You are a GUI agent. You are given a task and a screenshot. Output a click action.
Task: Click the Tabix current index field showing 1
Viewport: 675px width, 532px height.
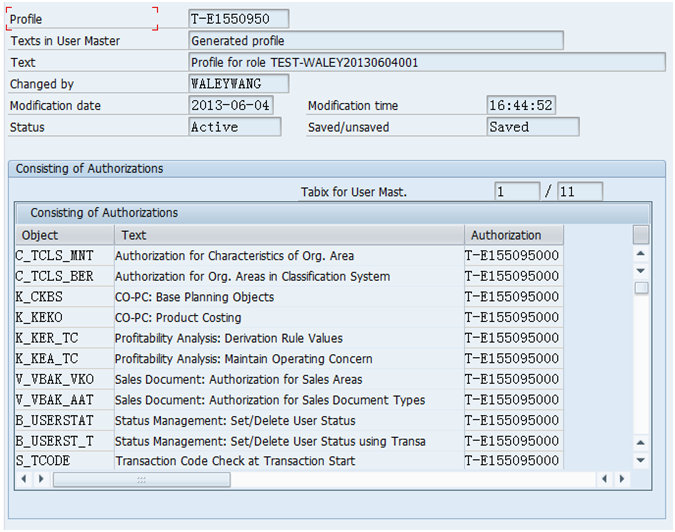517,192
